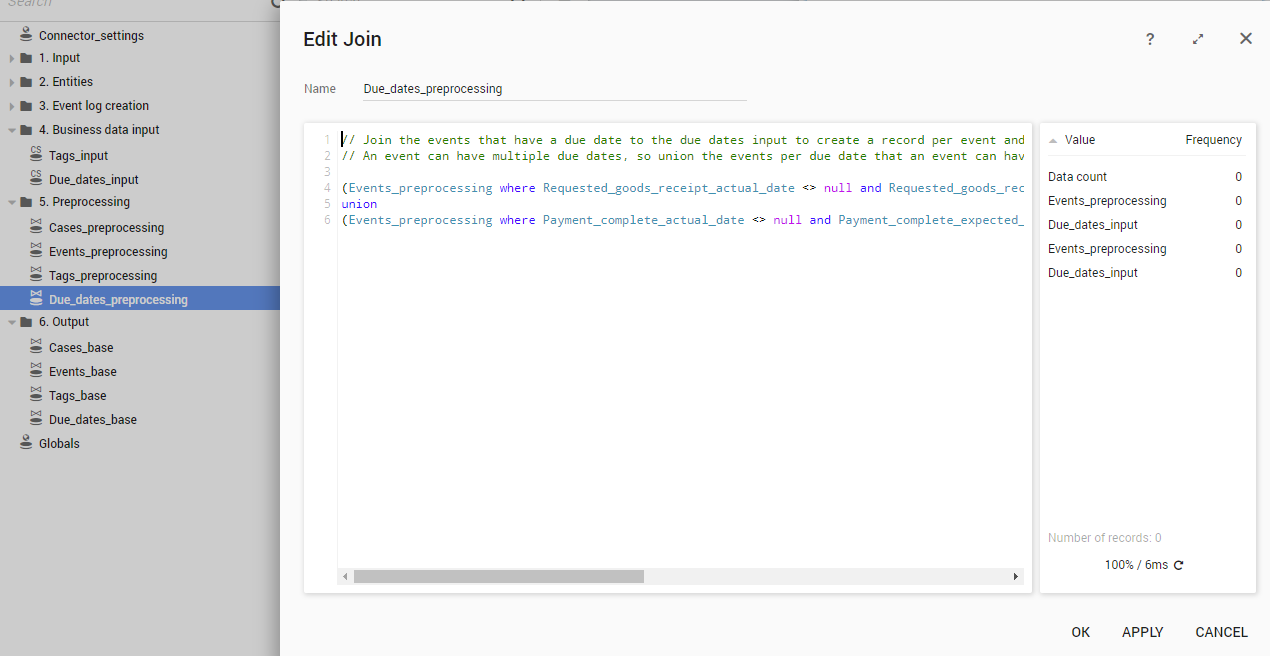The image size is (1270, 656).
Task: Expand the "3. Event log creation" folder
Action: click(x=12, y=105)
